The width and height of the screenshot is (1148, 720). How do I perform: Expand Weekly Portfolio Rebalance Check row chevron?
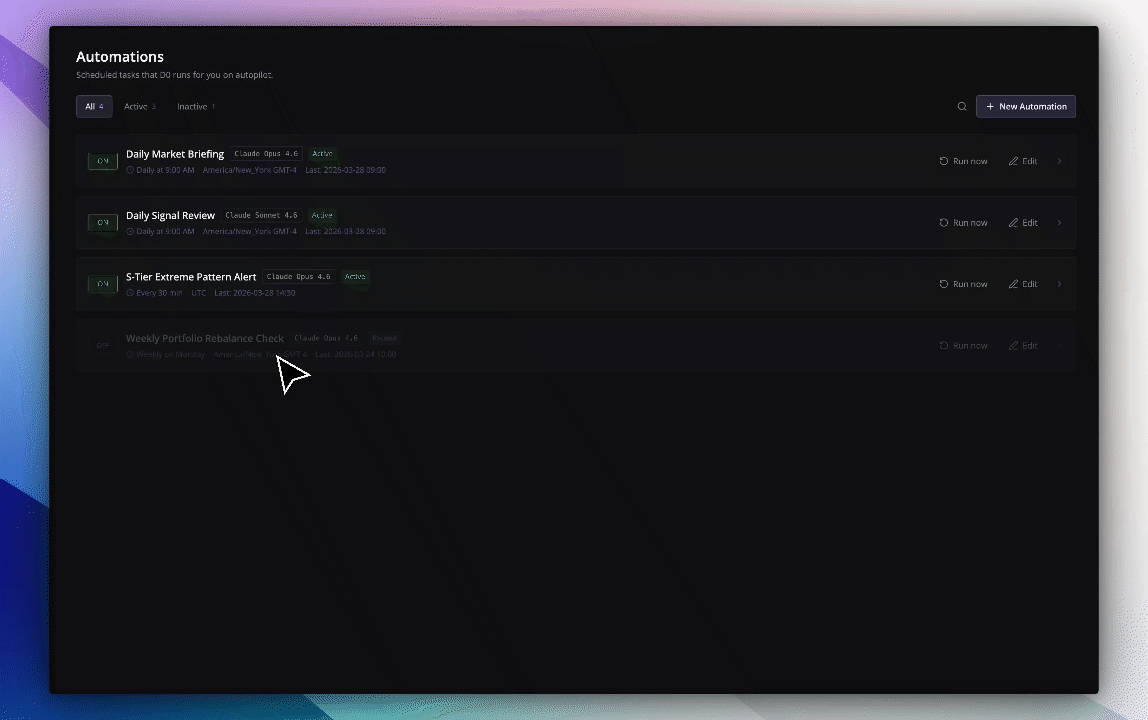point(1059,346)
